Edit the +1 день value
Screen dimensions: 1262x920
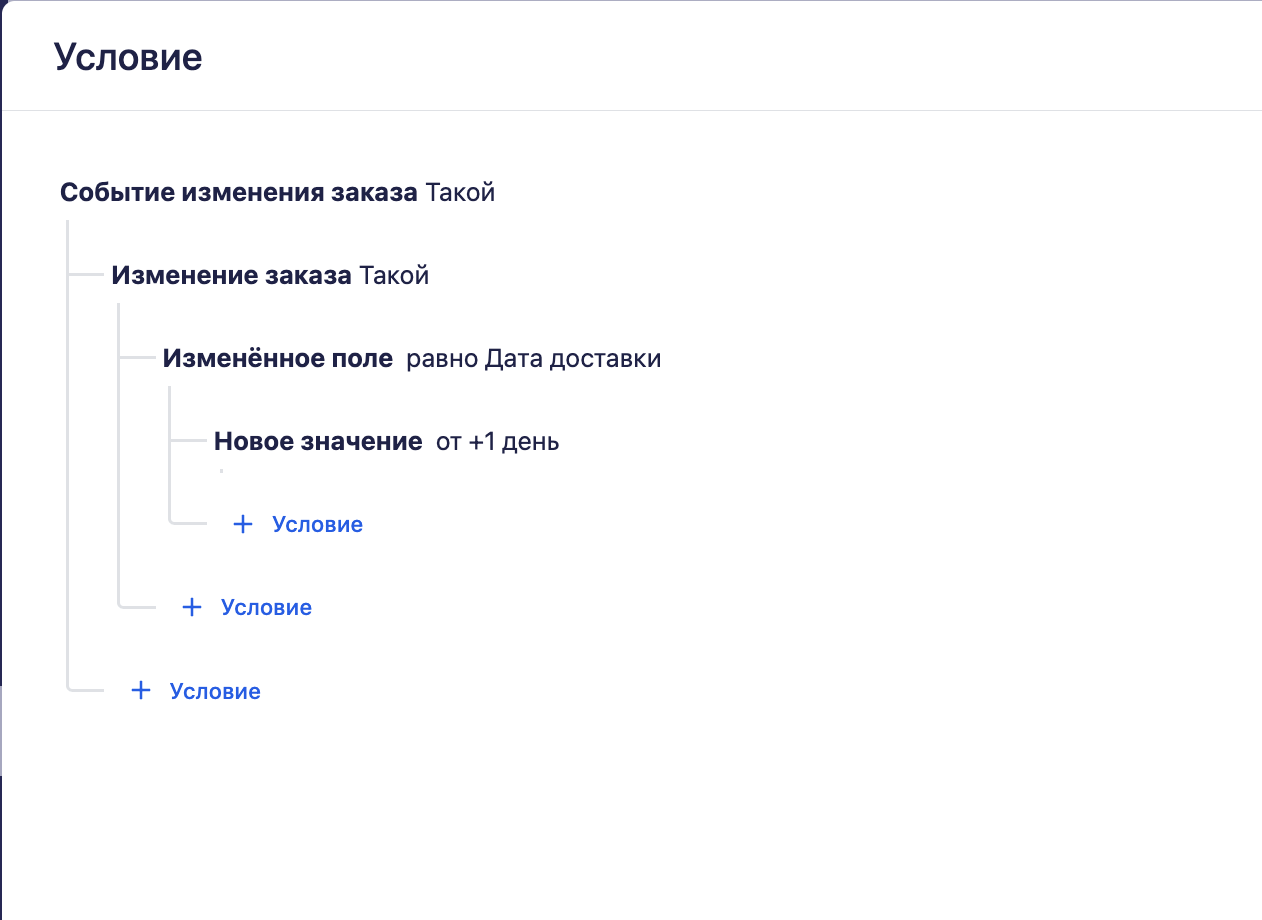tap(513, 441)
